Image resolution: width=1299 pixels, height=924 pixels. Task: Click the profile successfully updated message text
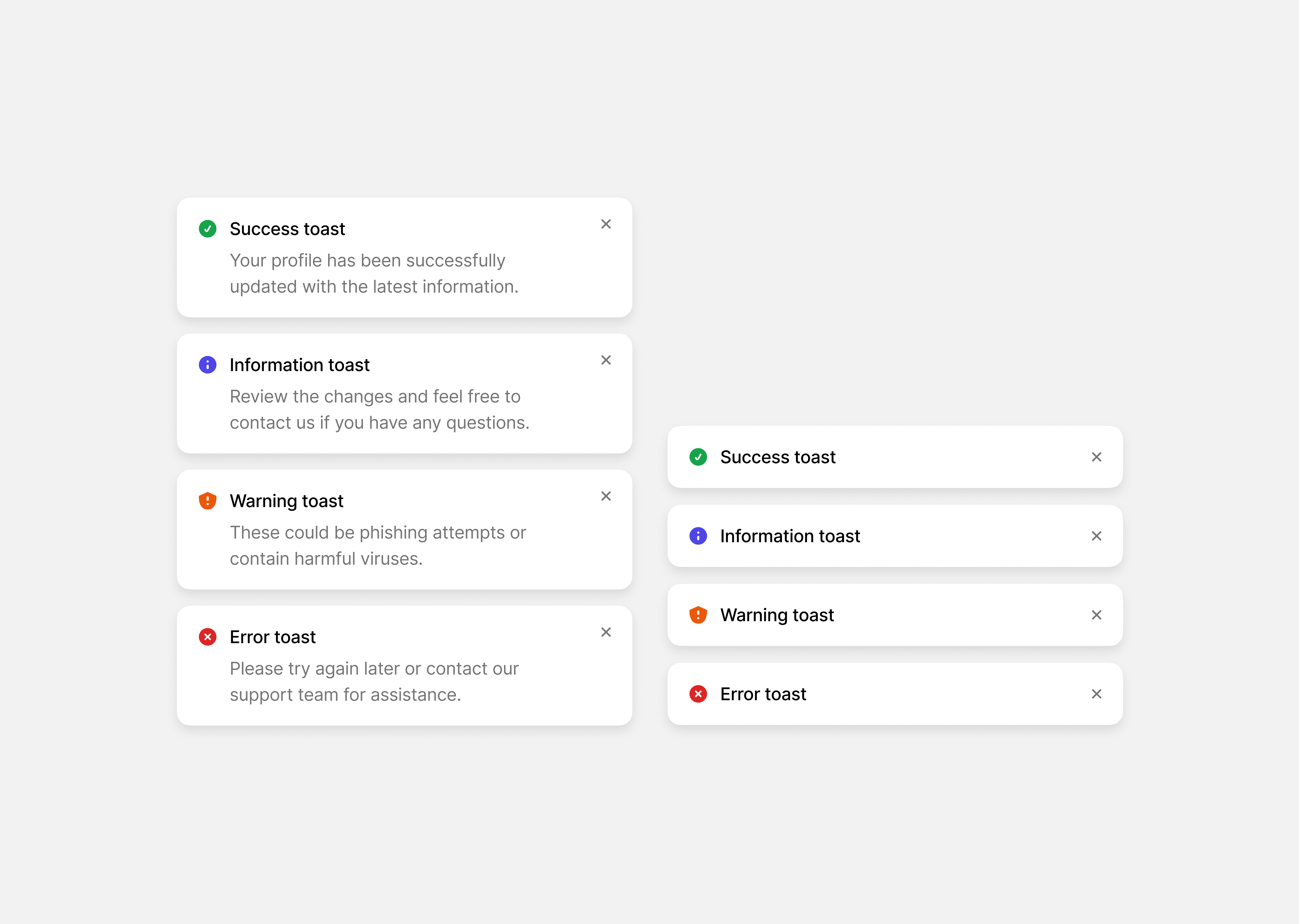coord(373,274)
